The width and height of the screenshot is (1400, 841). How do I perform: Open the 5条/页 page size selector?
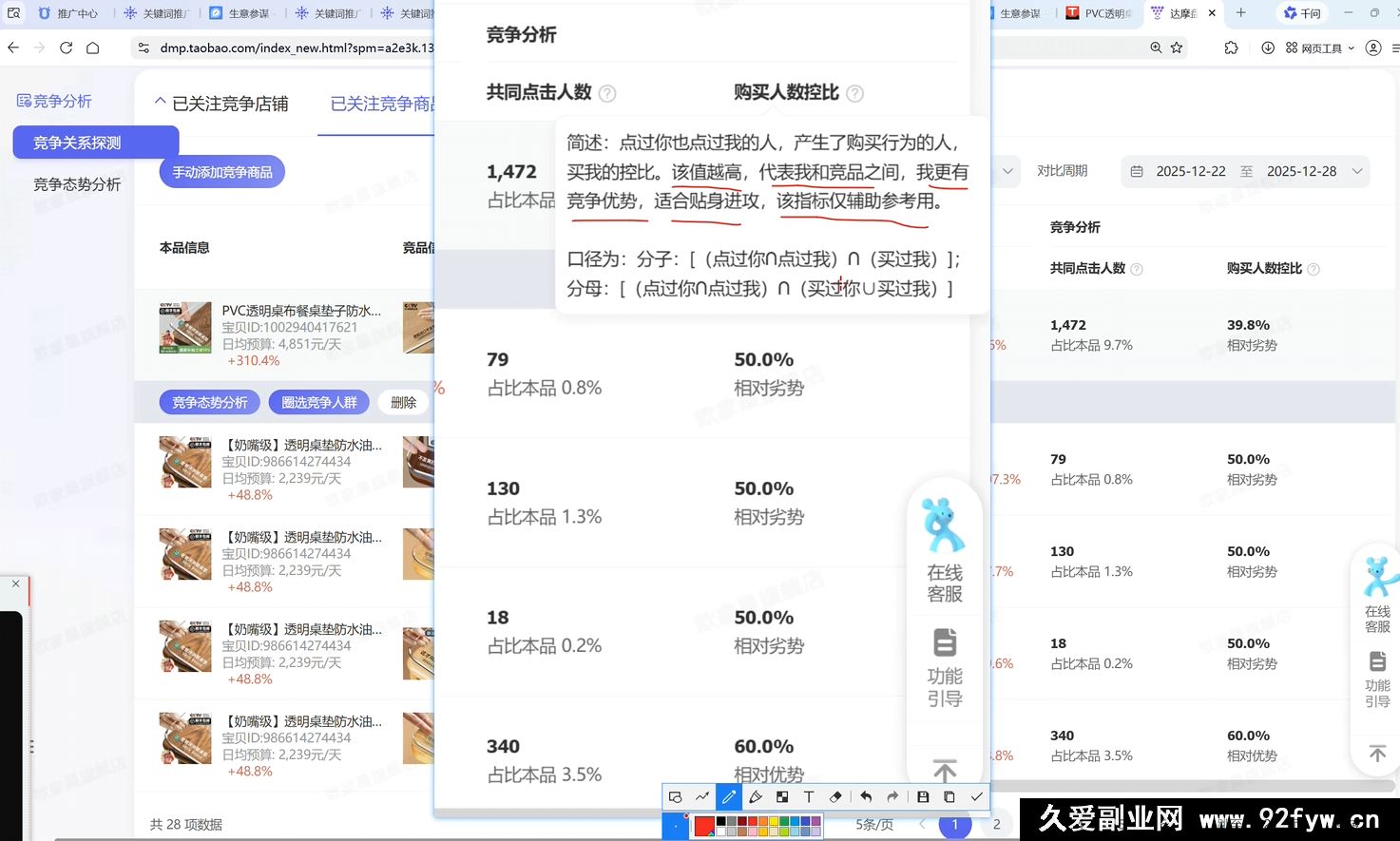click(873, 825)
